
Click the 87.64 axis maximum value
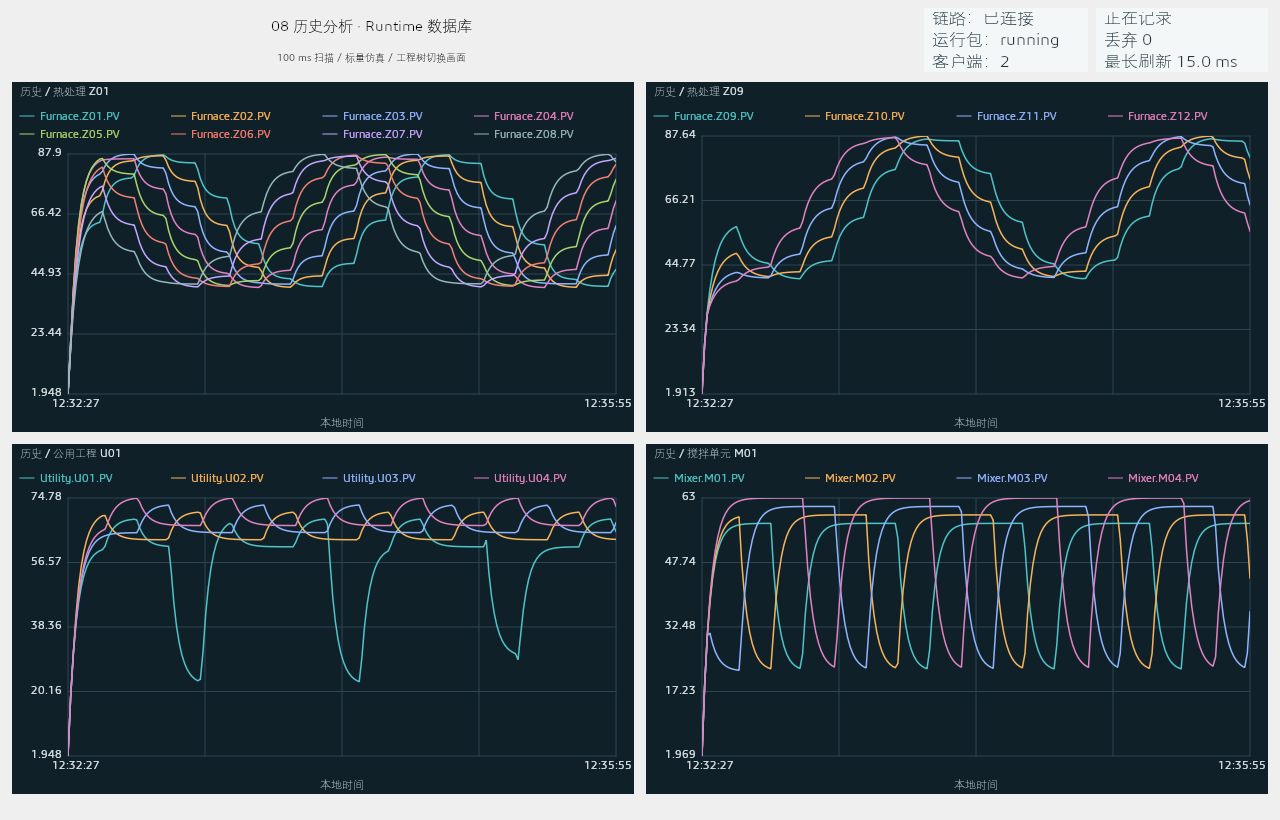click(x=680, y=135)
